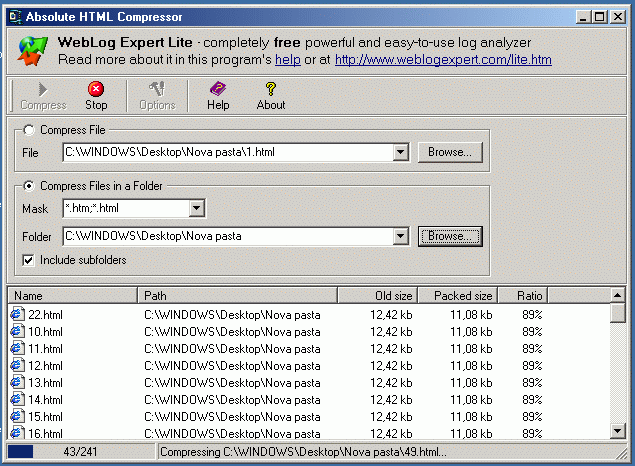Maximize the Absolute HTML Compressor window
Screen dimensions: 635x466
tap(599, 17)
